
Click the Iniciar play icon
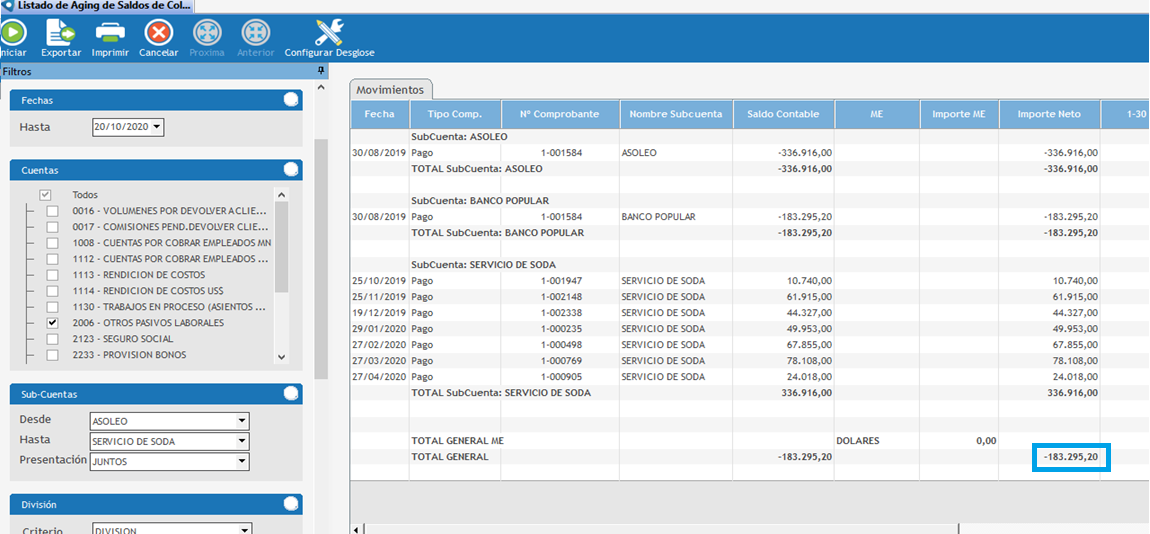pyautogui.click(x=13, y=33)
